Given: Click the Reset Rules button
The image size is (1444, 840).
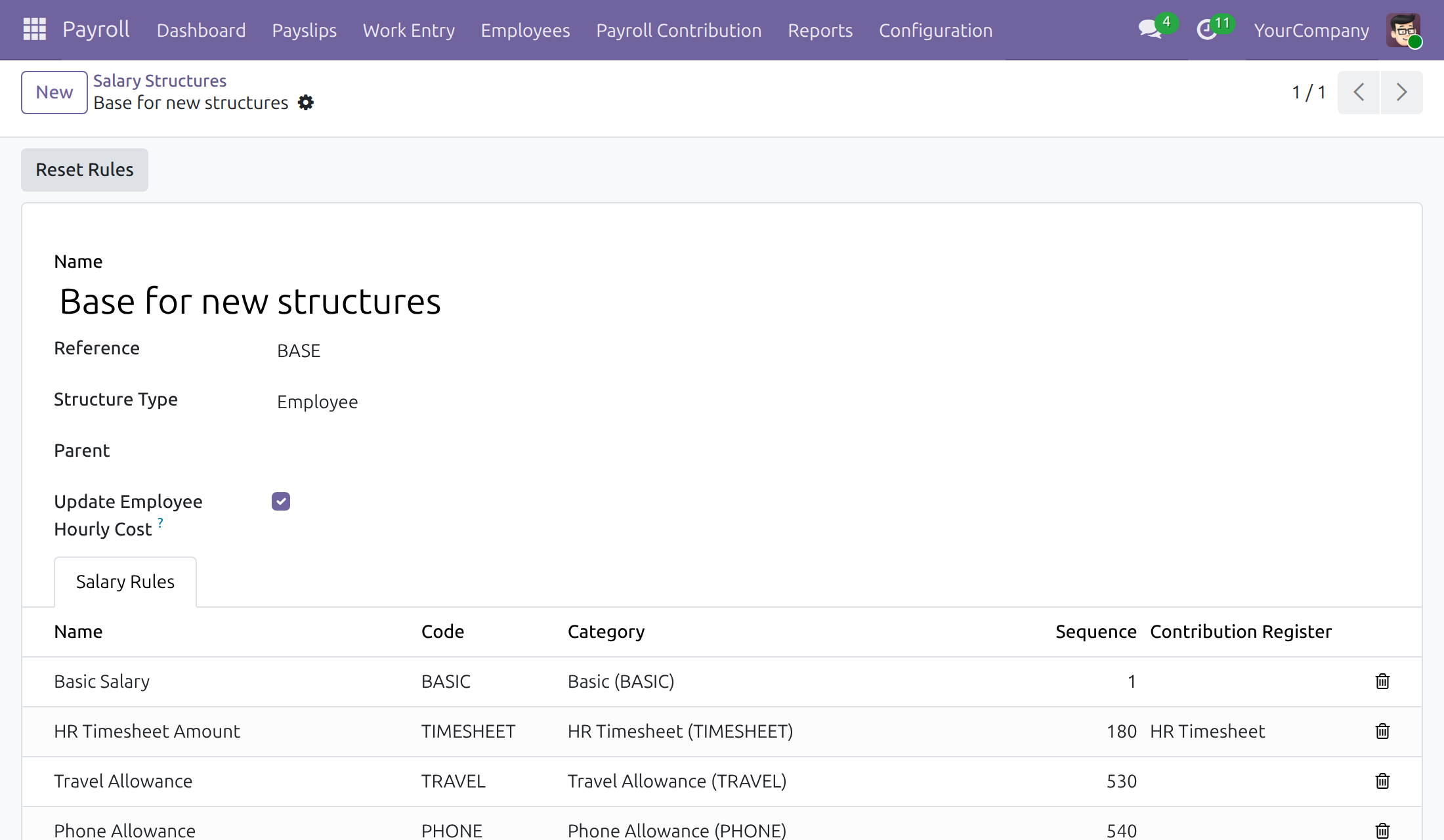Looking at the screenshot, I should point(85,169).
